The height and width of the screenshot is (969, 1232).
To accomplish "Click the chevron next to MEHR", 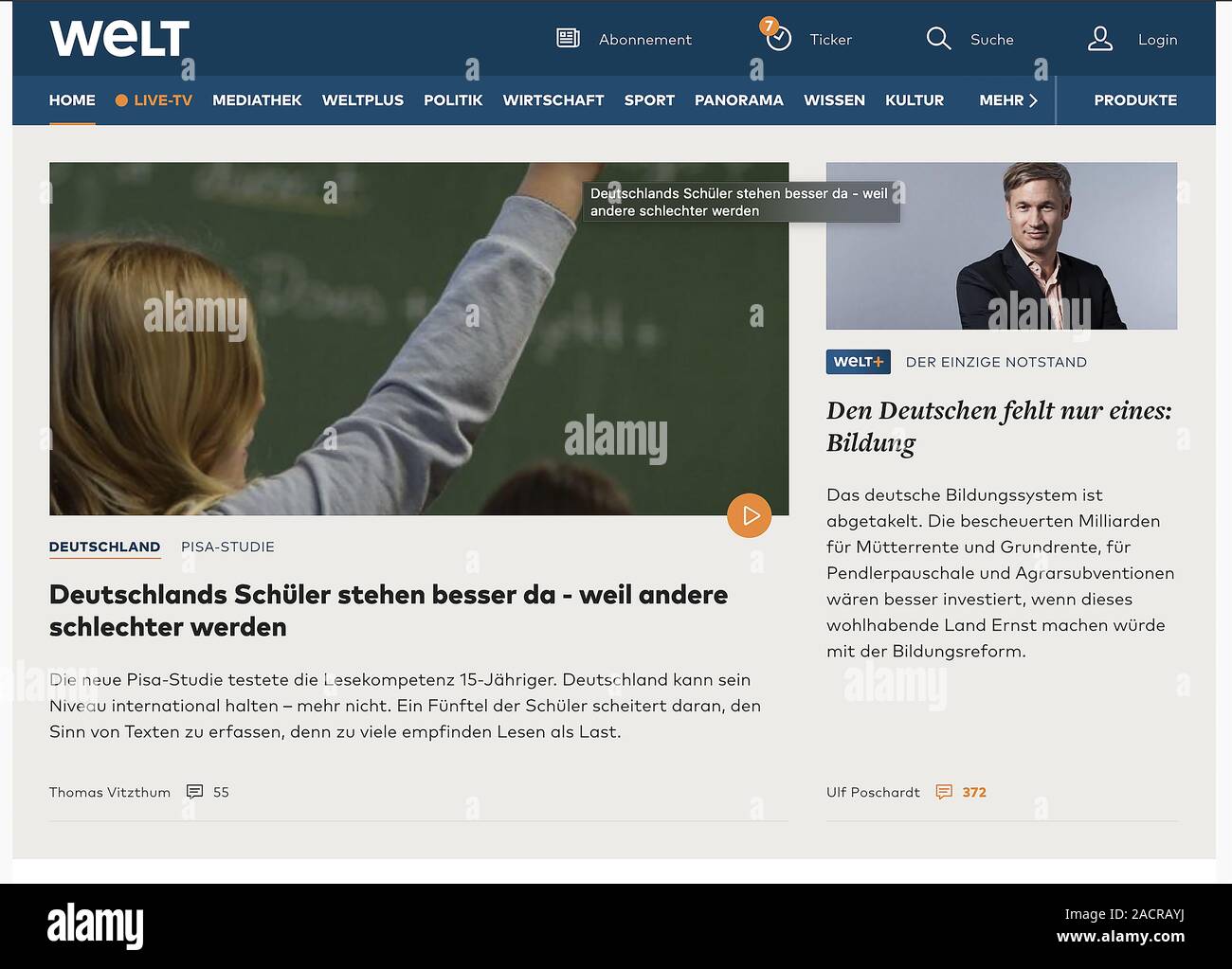I will click(x=1033, y=100).
